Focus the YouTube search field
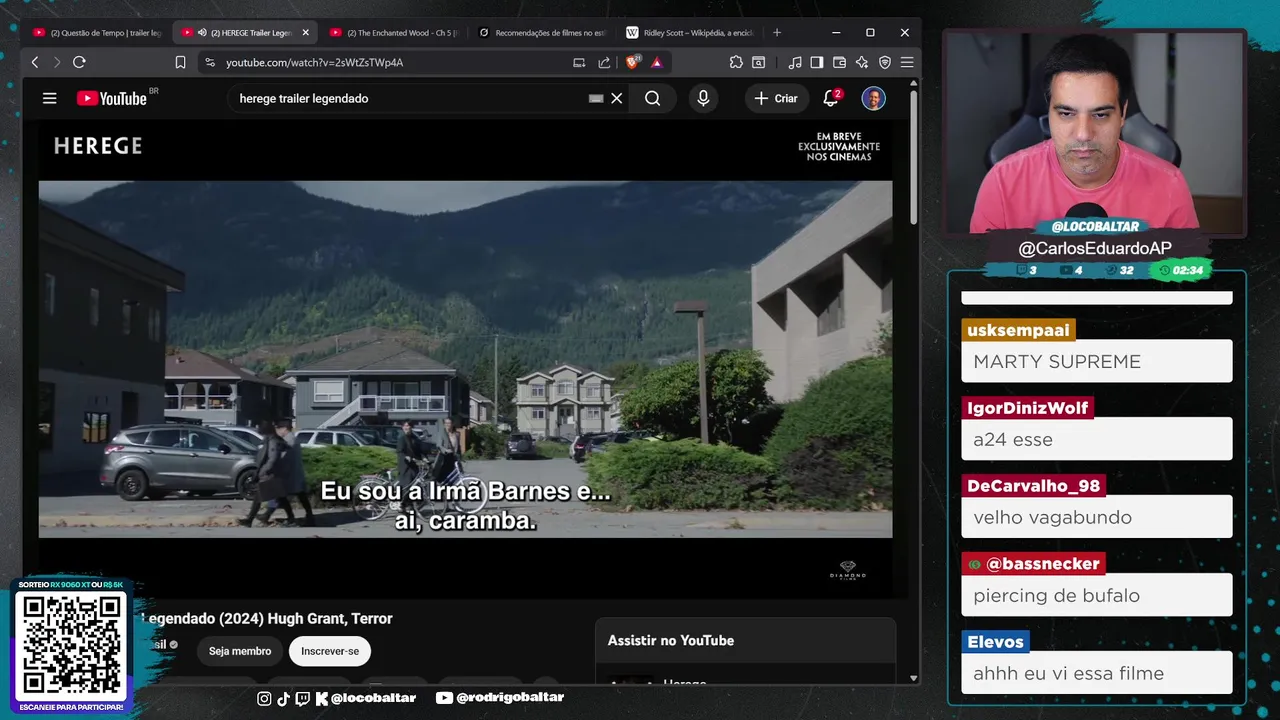This screenshot has height=720, width=1280. pyautogui.click(x=410, y=98)
